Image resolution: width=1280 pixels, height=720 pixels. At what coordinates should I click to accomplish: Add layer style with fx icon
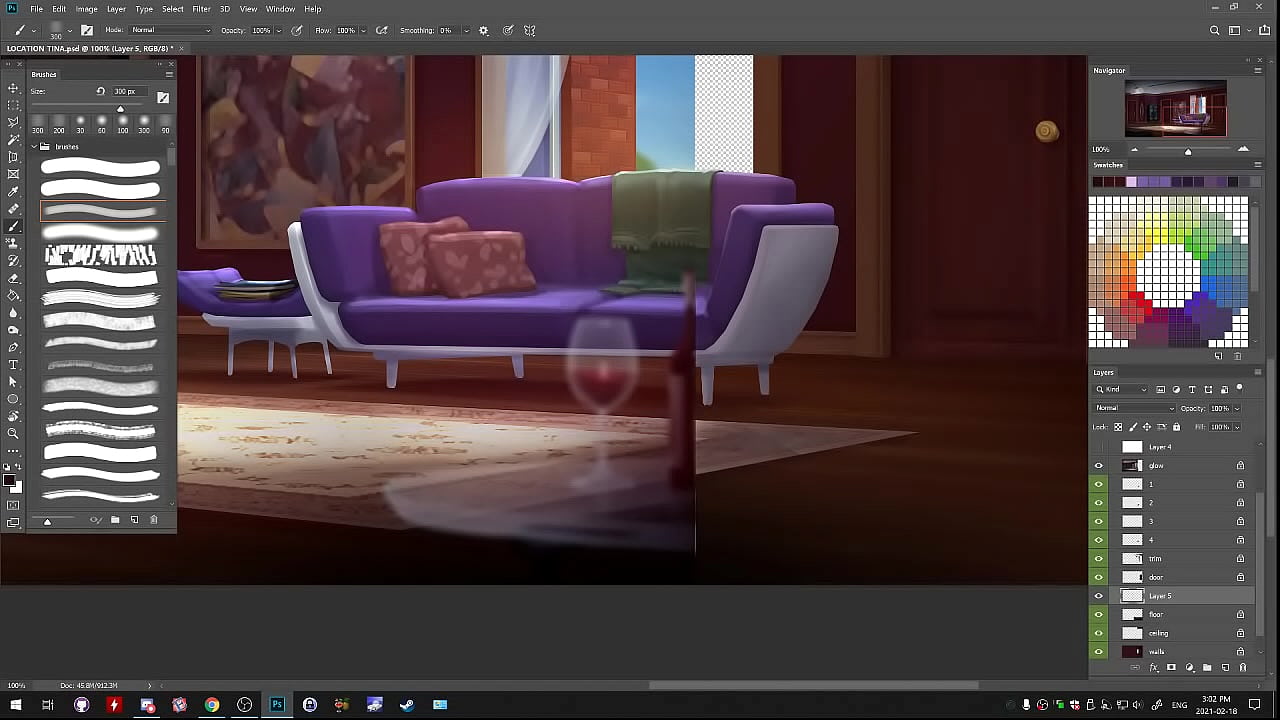coord(1154,668)
